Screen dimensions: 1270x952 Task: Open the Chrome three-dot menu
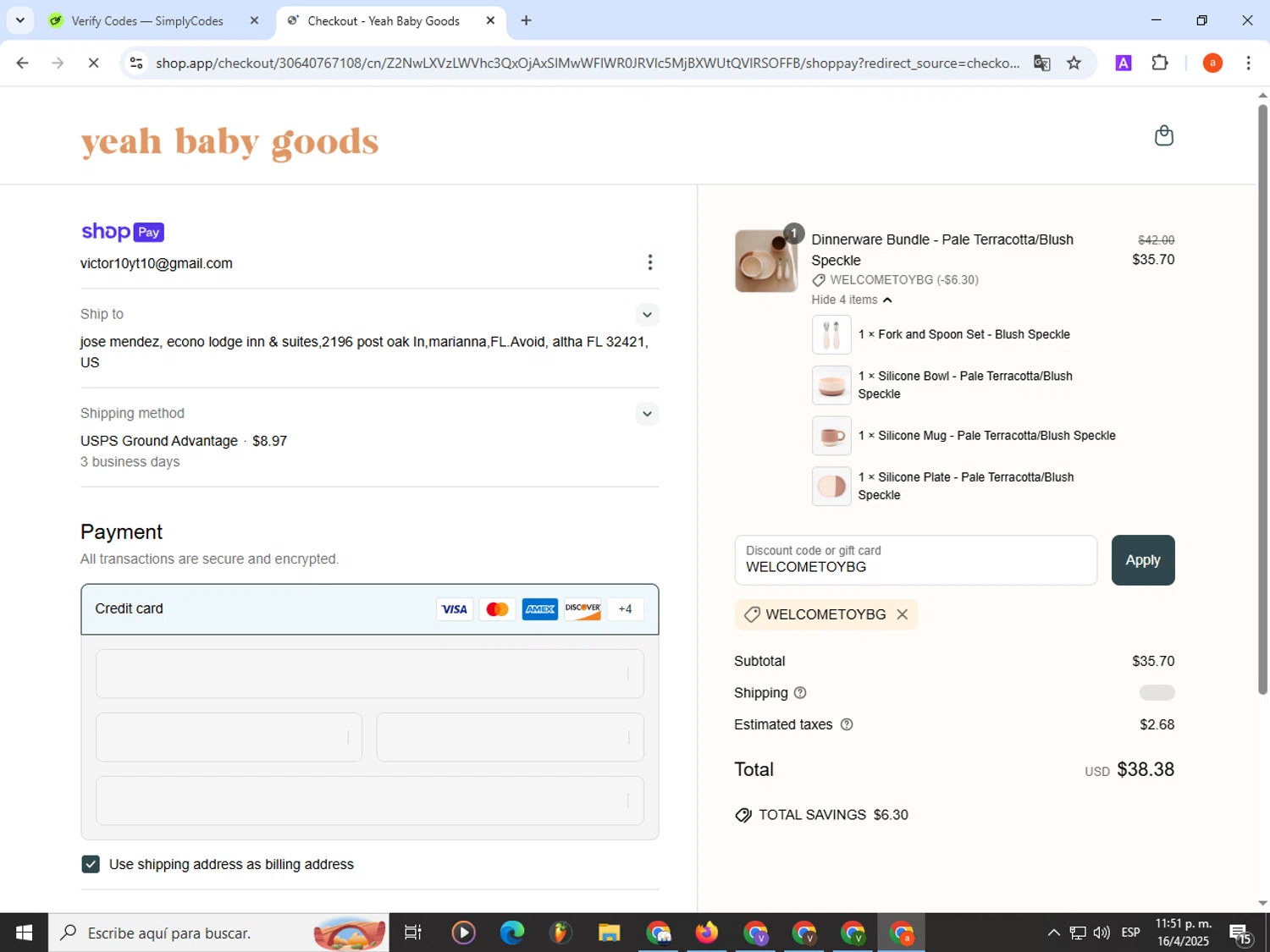pyautogui.click(x=1248, y=63)
